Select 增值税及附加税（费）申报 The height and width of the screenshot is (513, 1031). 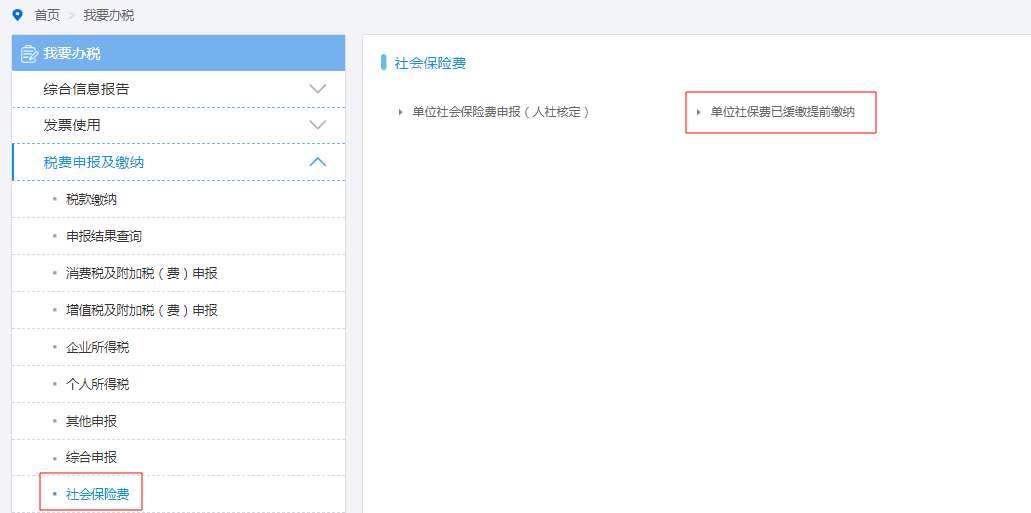(142, 310)
